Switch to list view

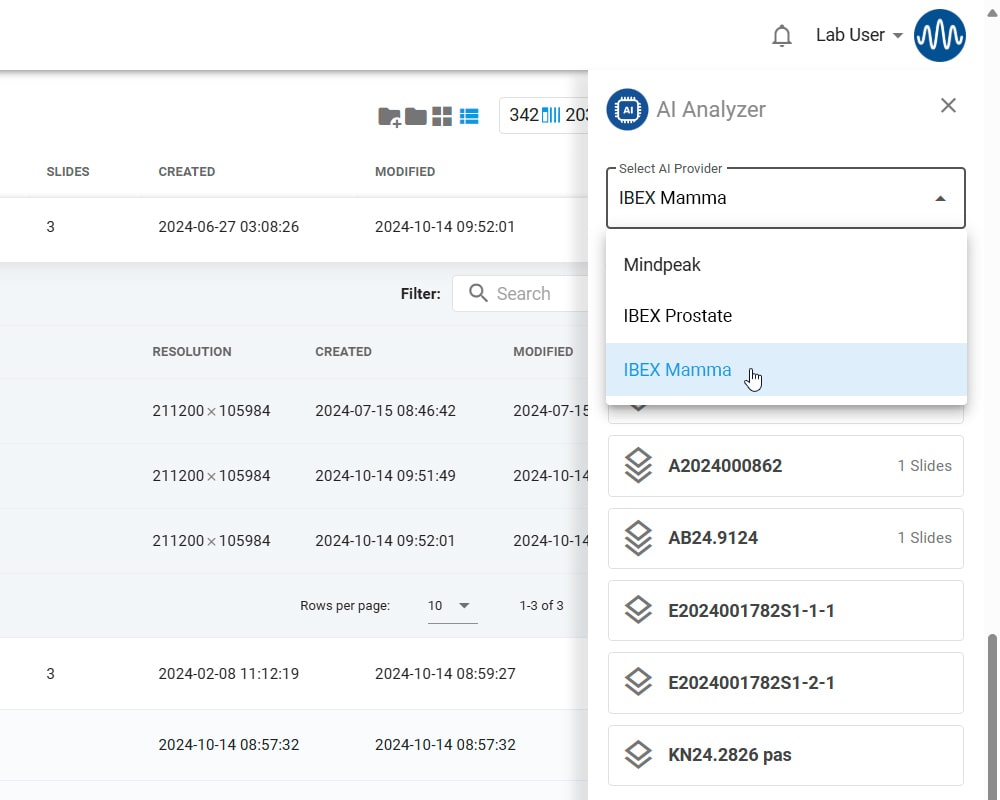pyautogui.click(x=469, y=116)
